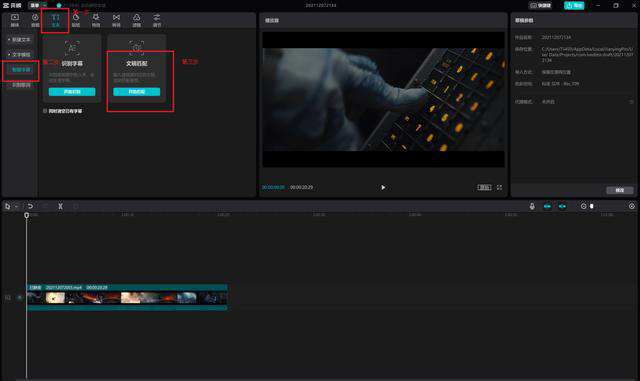Click the 开始识别 button

click(x=72, y=92)
